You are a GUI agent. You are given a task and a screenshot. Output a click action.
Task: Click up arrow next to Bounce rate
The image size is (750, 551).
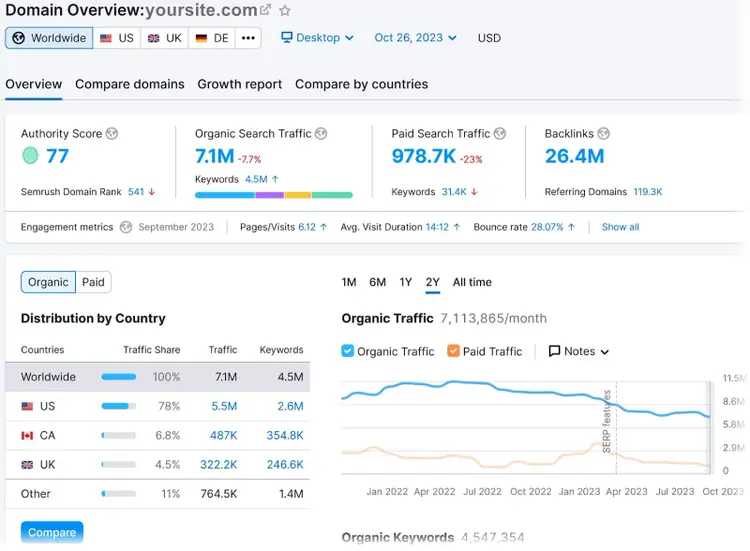pos(571,227)
